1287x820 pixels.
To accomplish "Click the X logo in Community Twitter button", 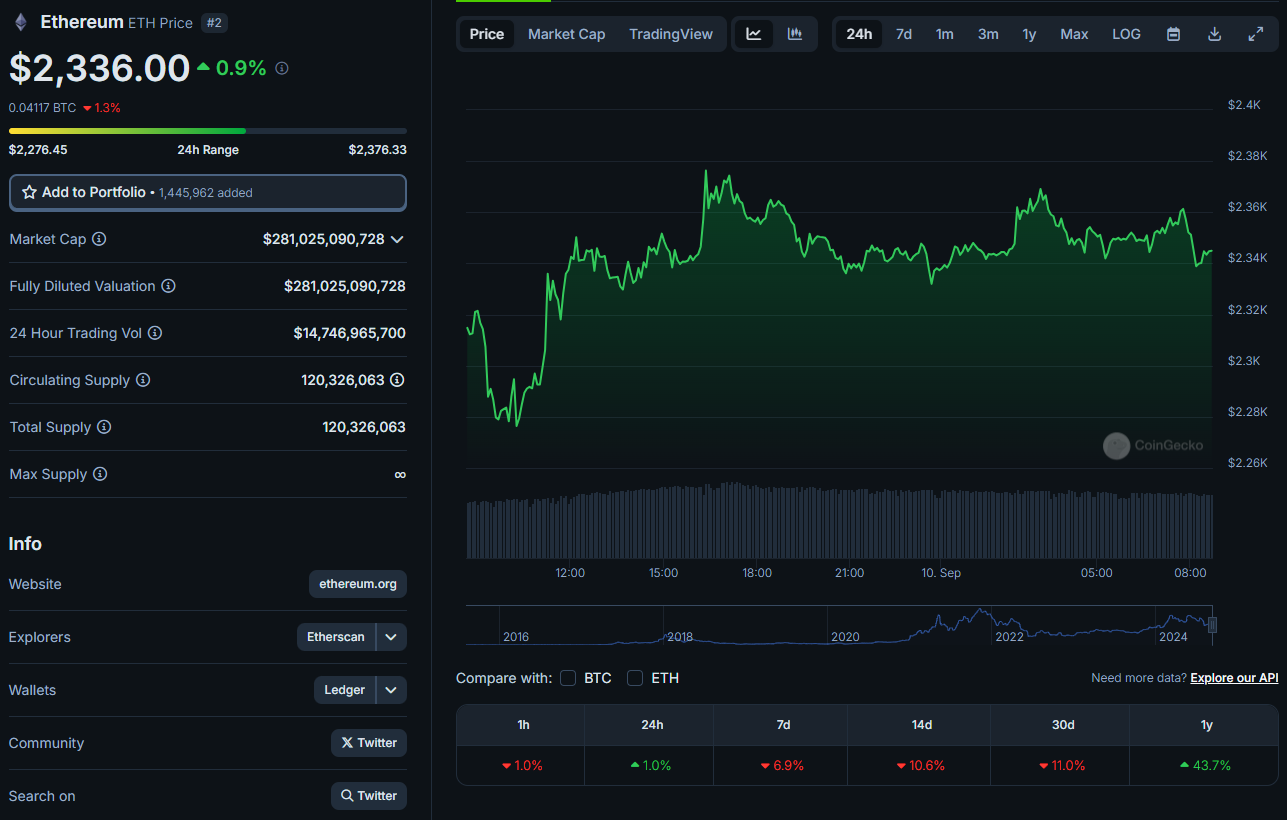I will pyautogui.click(x=347, y=743).
